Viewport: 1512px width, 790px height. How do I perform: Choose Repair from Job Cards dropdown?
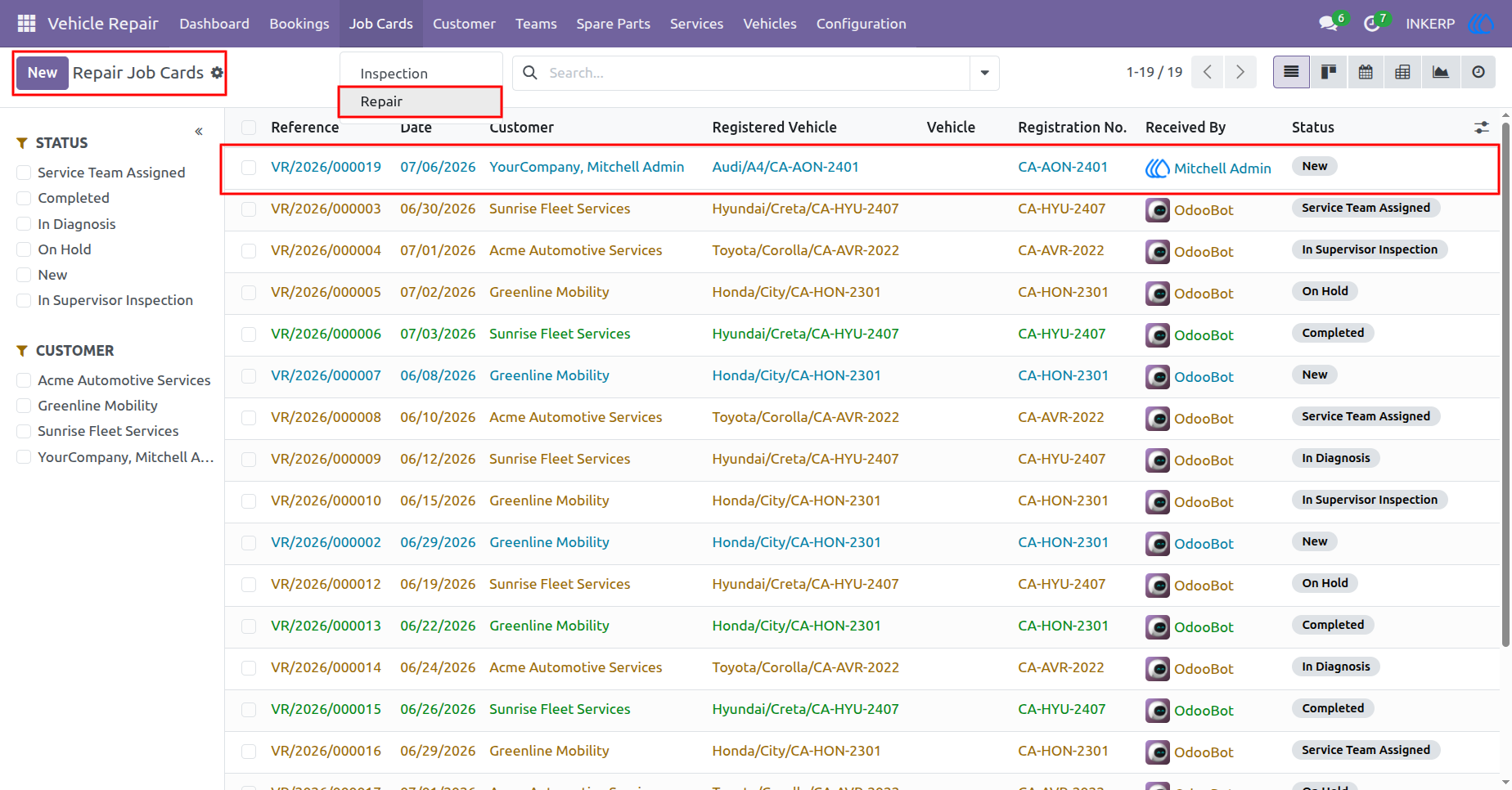tap(420, 101)
